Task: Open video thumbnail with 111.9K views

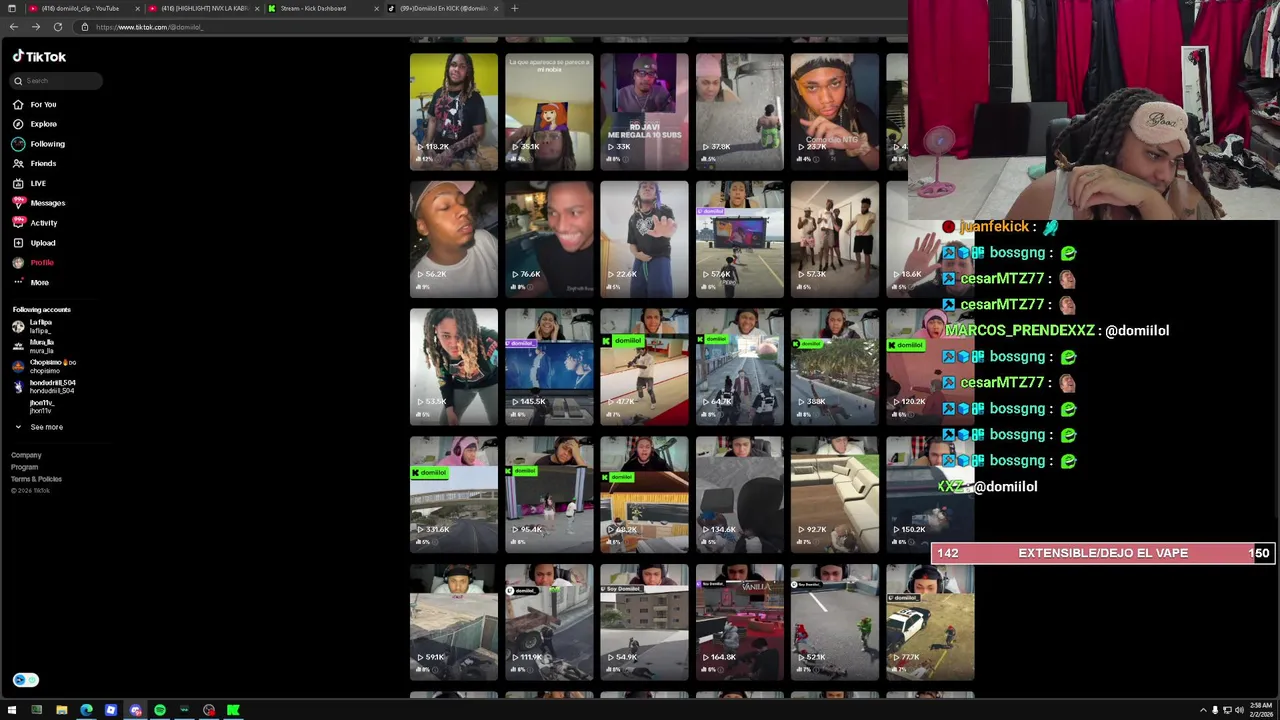Action: click(549, 622)
